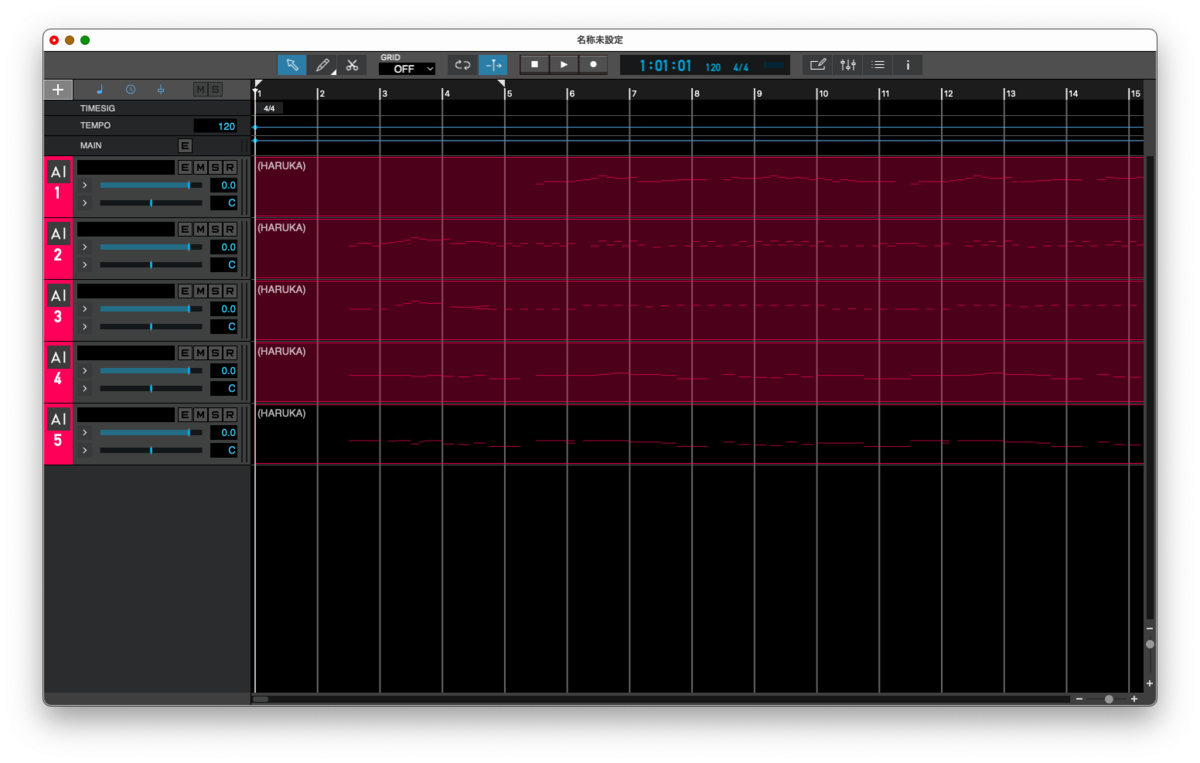Image resolution: width=1200 pixels, height=763 pixels.
Task: Solo track 1 with its S button
Action: tap(215, 167)
